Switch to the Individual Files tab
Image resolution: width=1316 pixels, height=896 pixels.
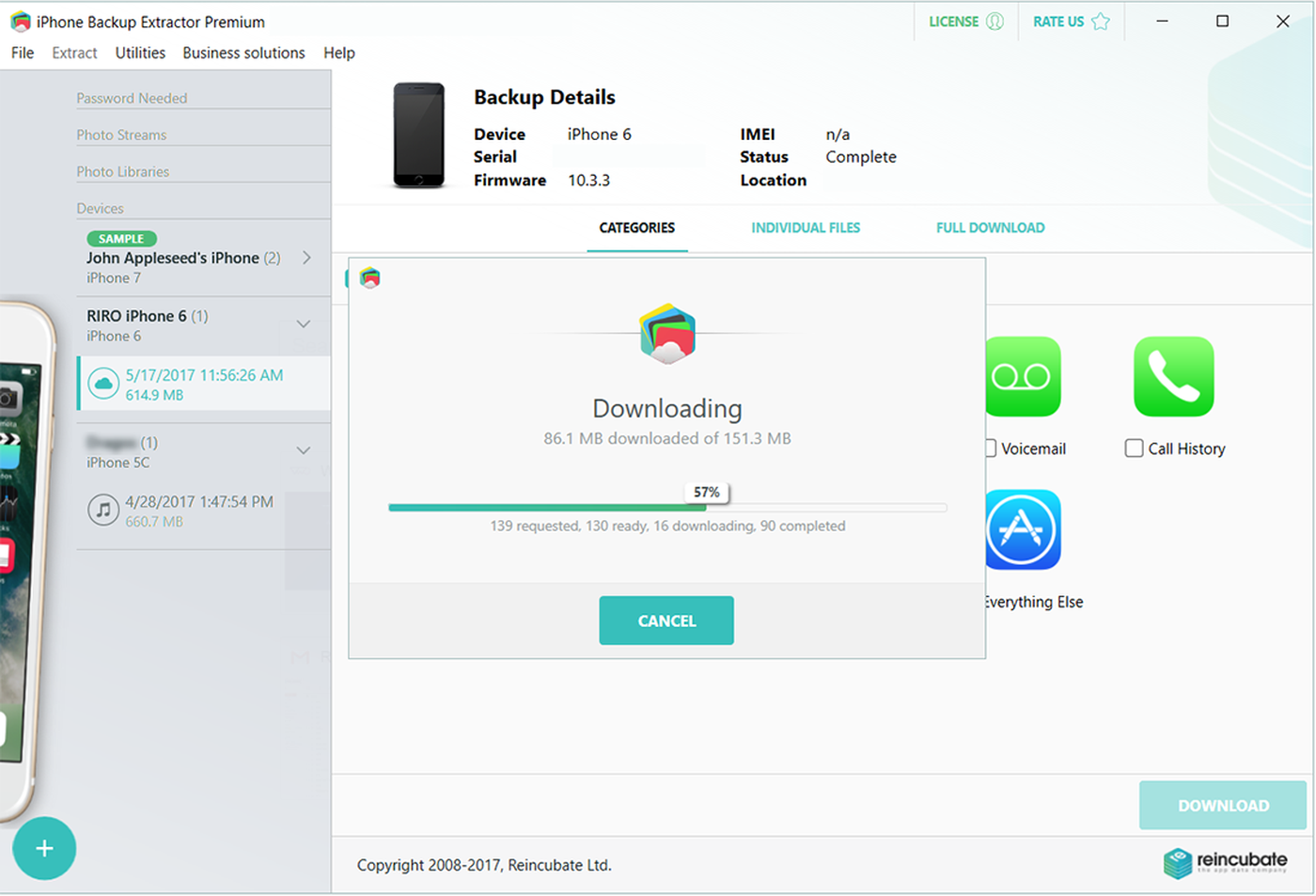(x=805, y=228)
